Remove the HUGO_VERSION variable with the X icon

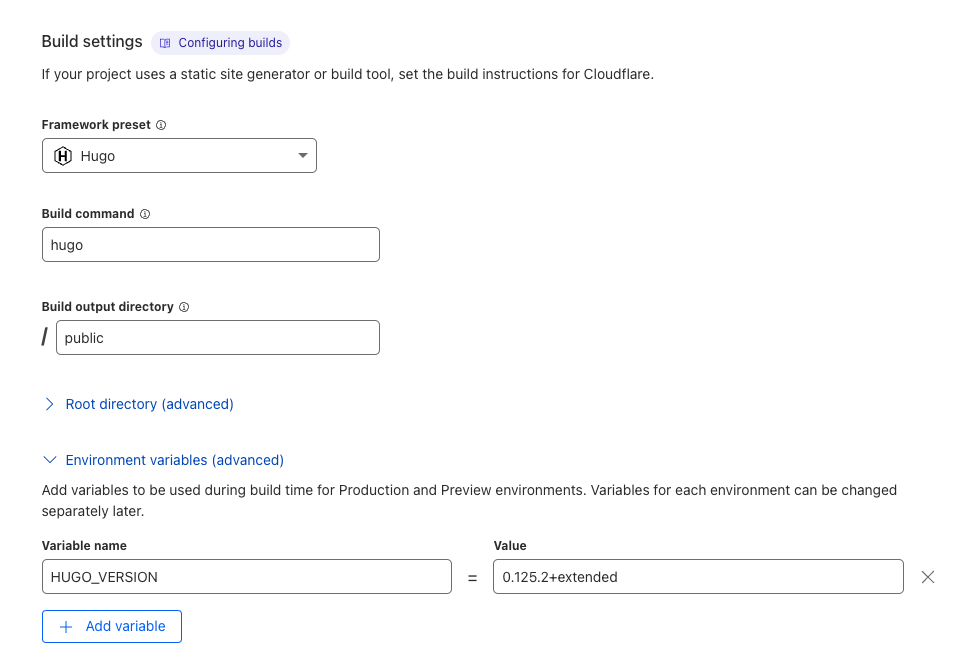click(x=927, y=577)
